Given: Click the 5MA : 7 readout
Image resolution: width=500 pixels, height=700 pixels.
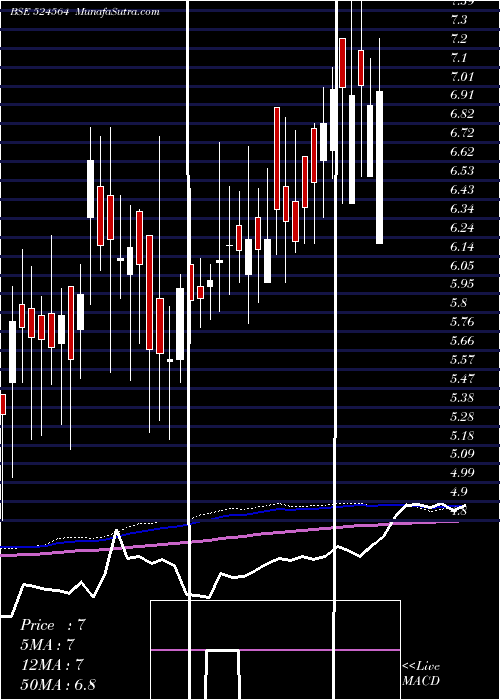Looking at the screenshot, I should [x=47, y=645].
